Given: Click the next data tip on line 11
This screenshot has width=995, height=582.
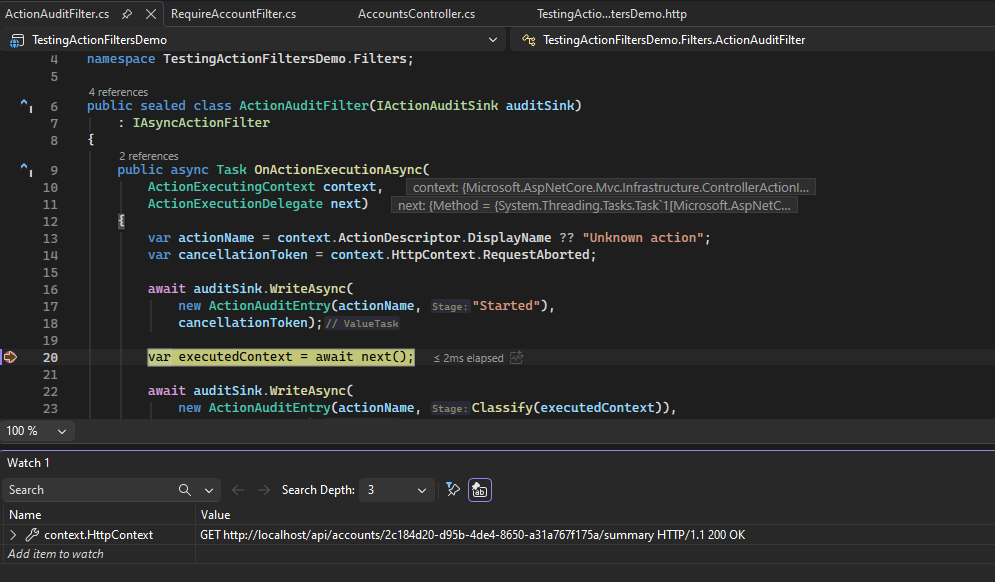Looking at the screenshot, I should [x=594, y=205].
